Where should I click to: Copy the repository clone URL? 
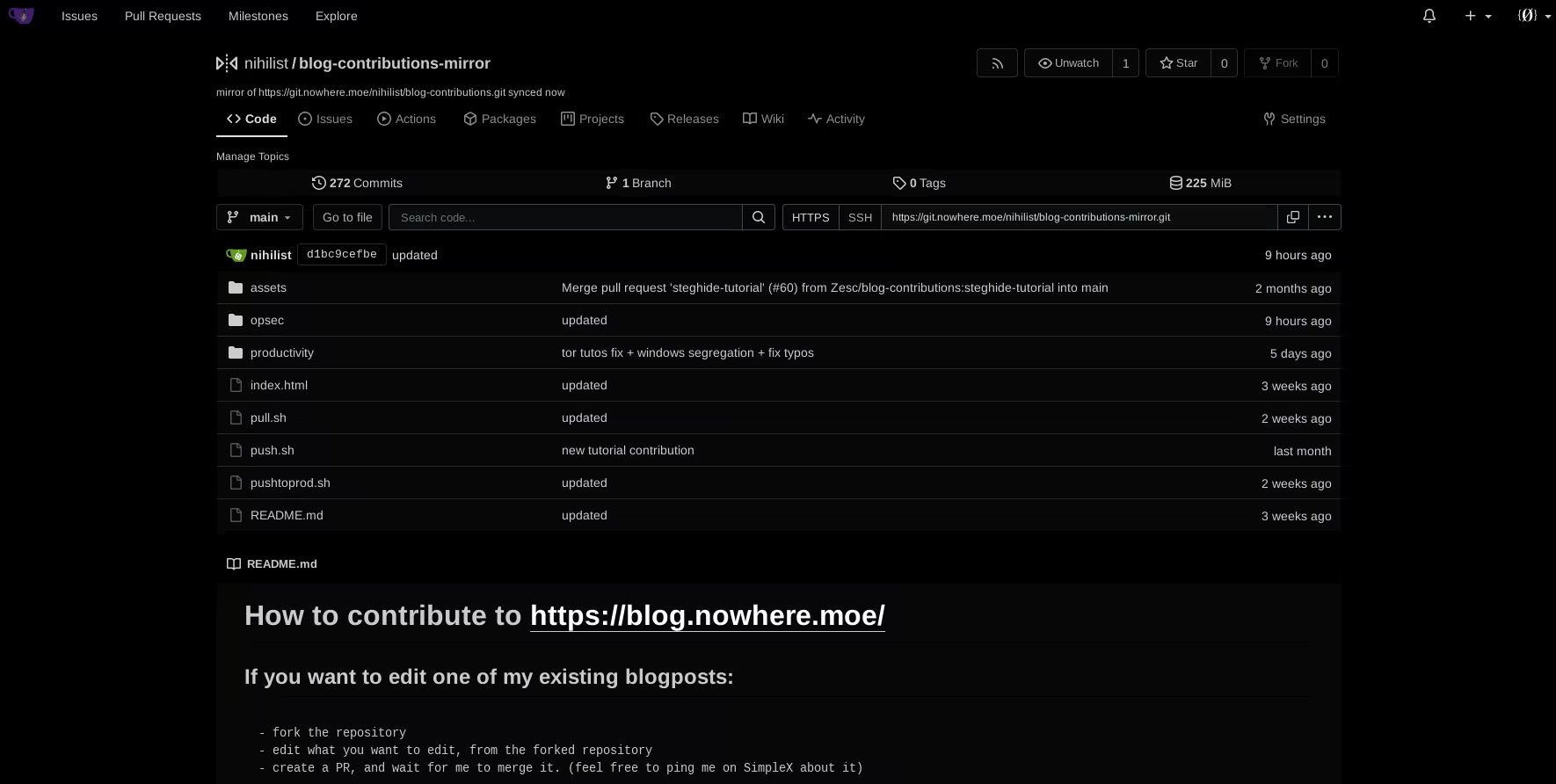tap(1292, 217)
